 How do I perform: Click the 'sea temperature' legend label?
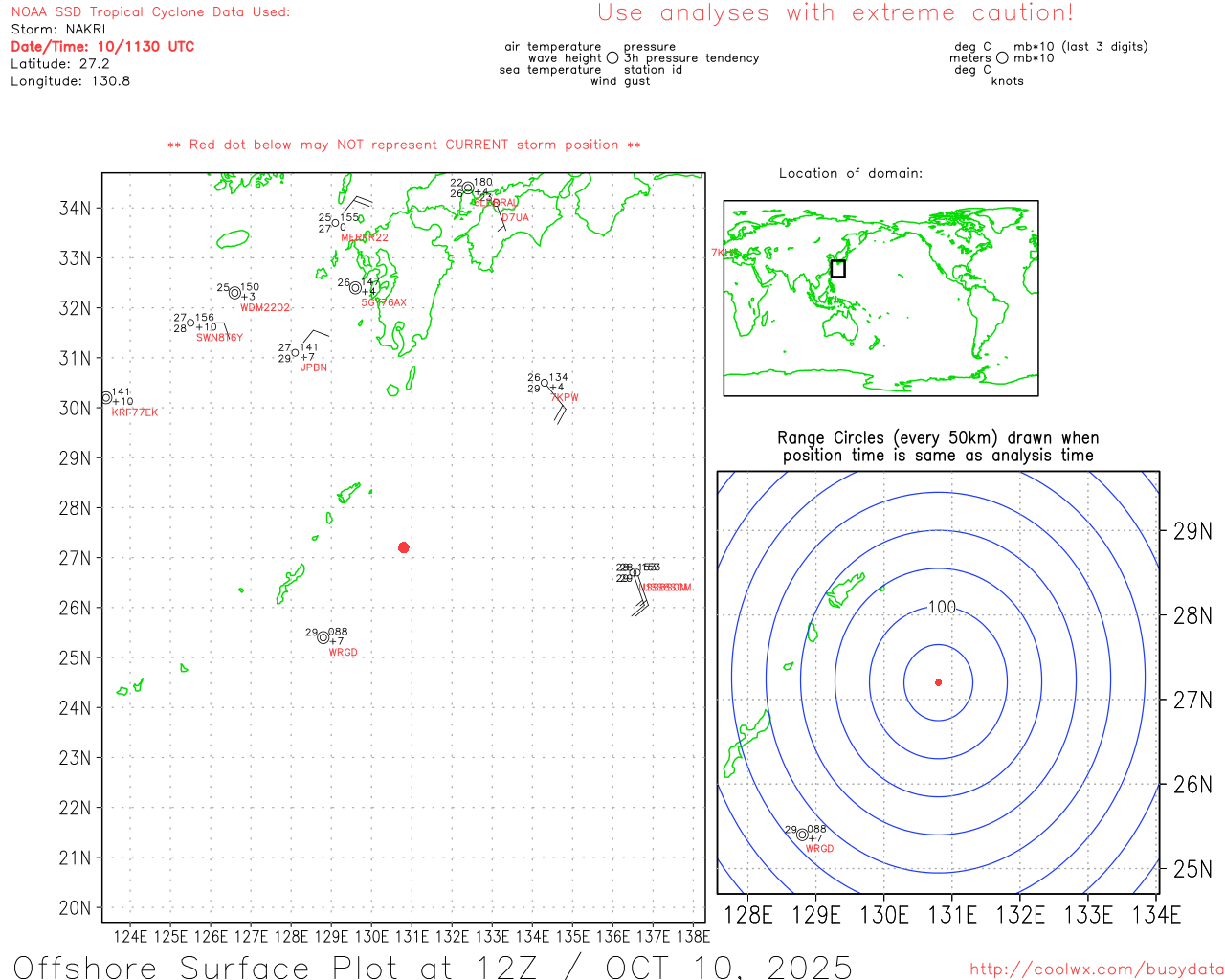point(550,70)
